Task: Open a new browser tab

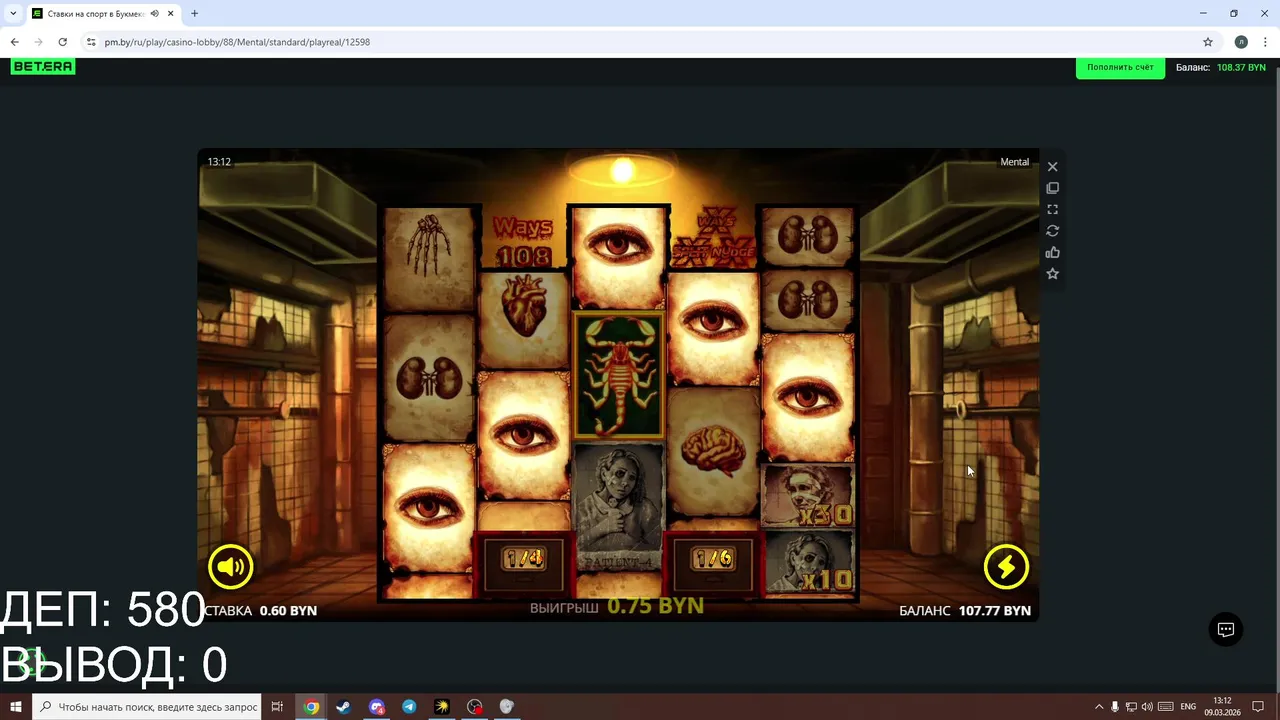Action: [194, 14]
